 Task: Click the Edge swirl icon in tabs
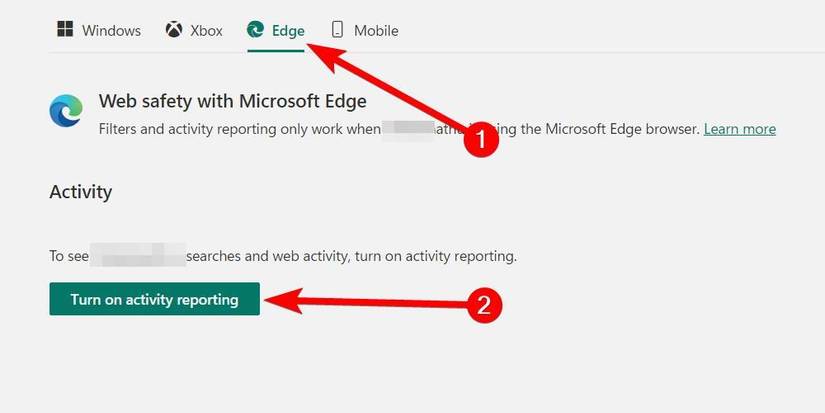pyautogui.click(x=257, y=30)
